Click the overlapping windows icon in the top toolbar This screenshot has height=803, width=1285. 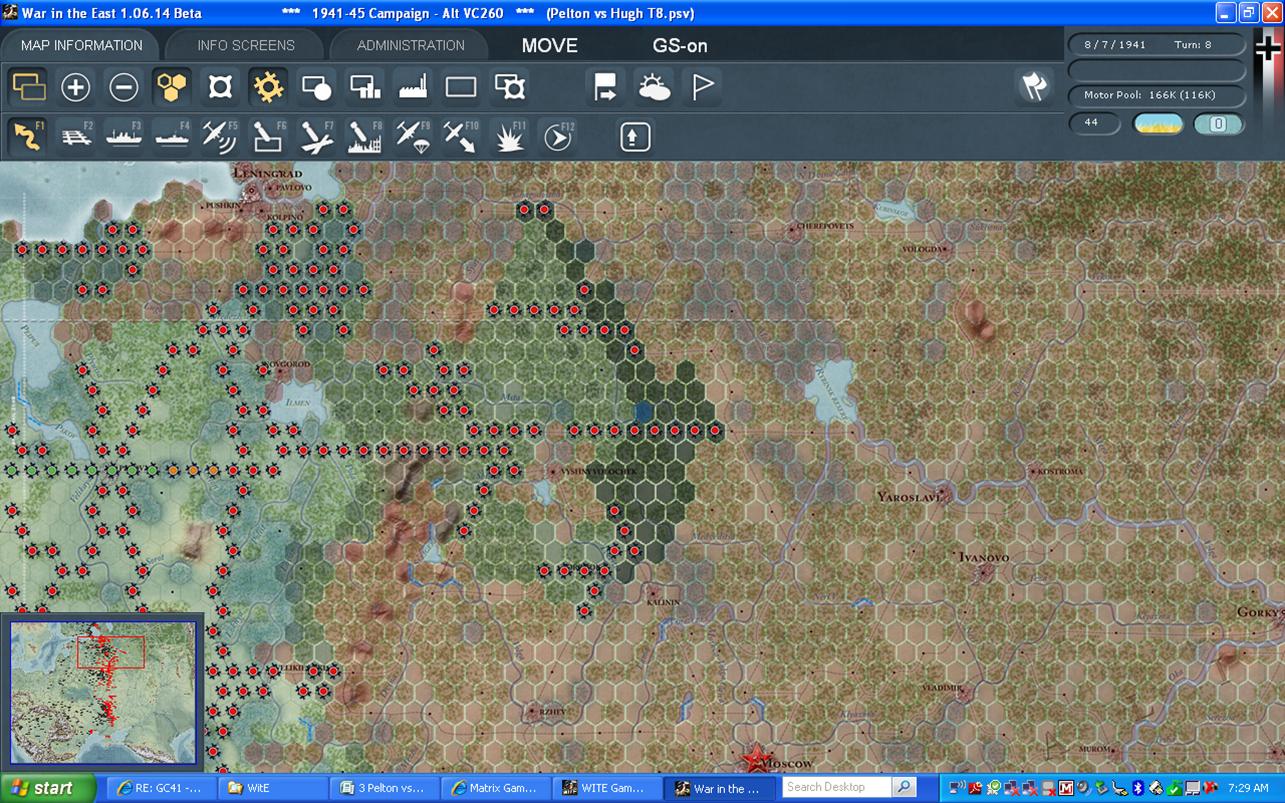[28, 87]
